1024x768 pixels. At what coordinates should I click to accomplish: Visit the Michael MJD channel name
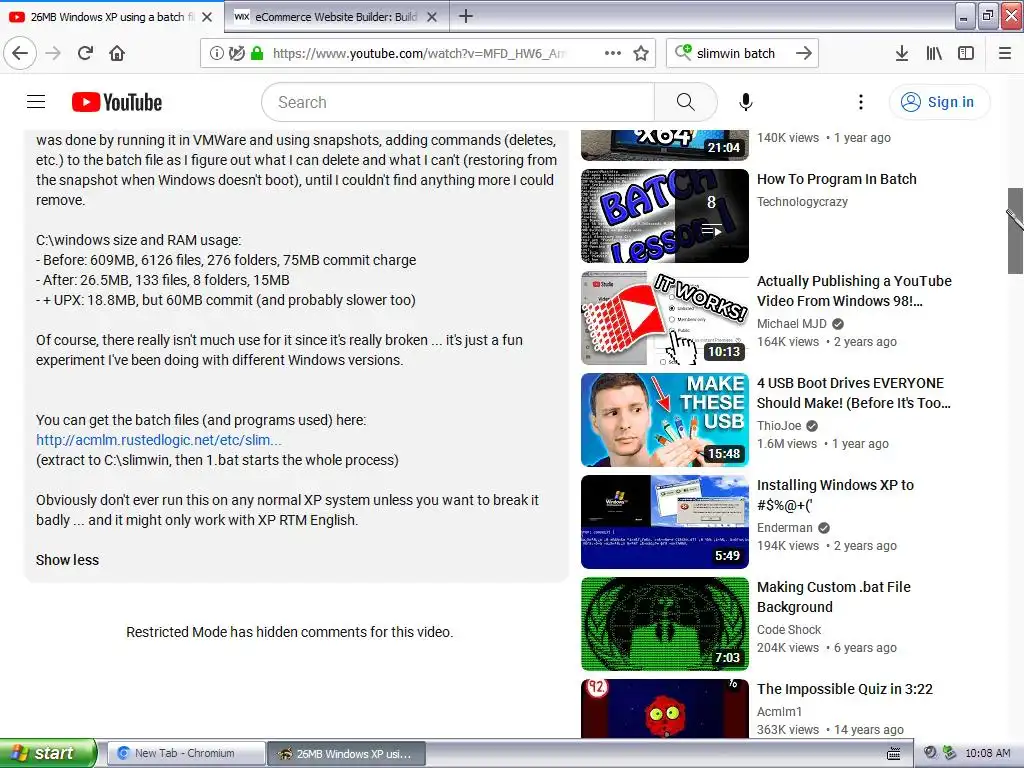pos(792,324)
